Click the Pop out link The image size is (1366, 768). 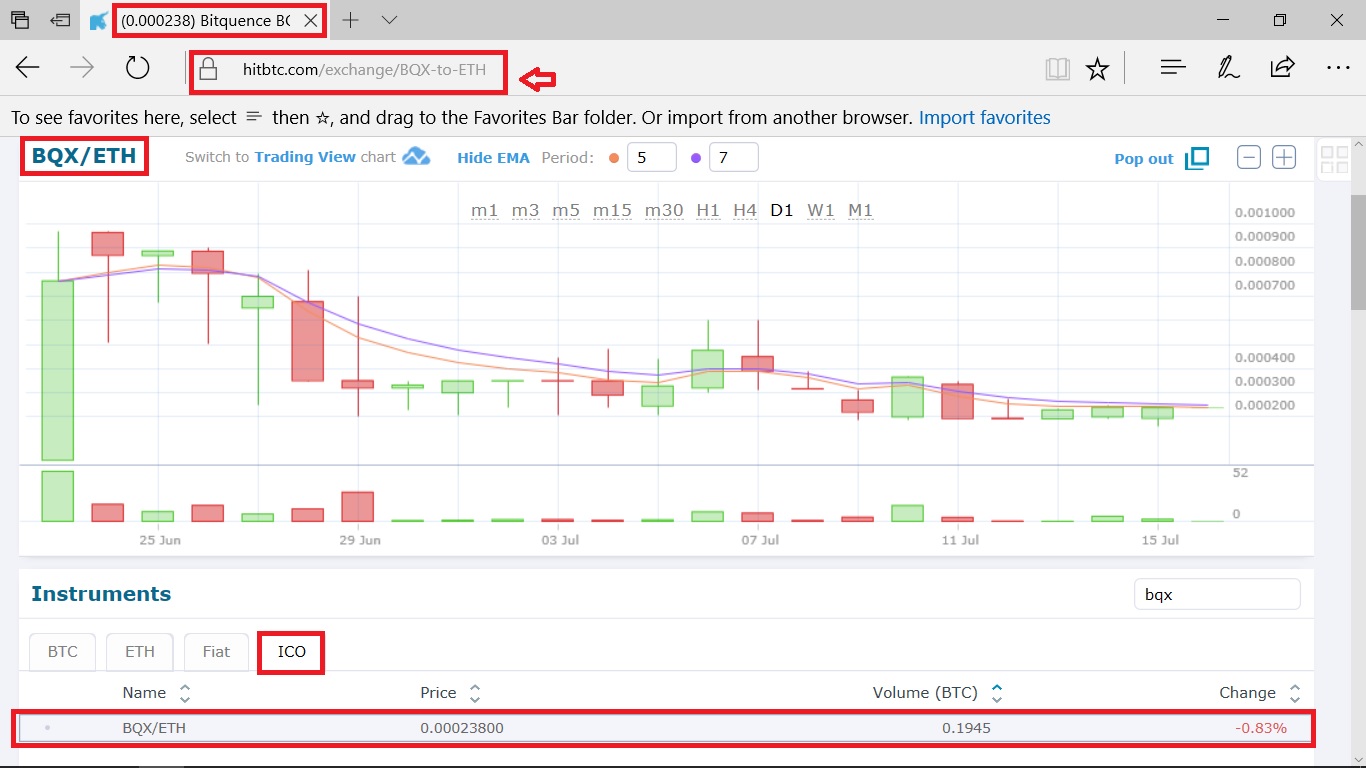click(1144, 159)
